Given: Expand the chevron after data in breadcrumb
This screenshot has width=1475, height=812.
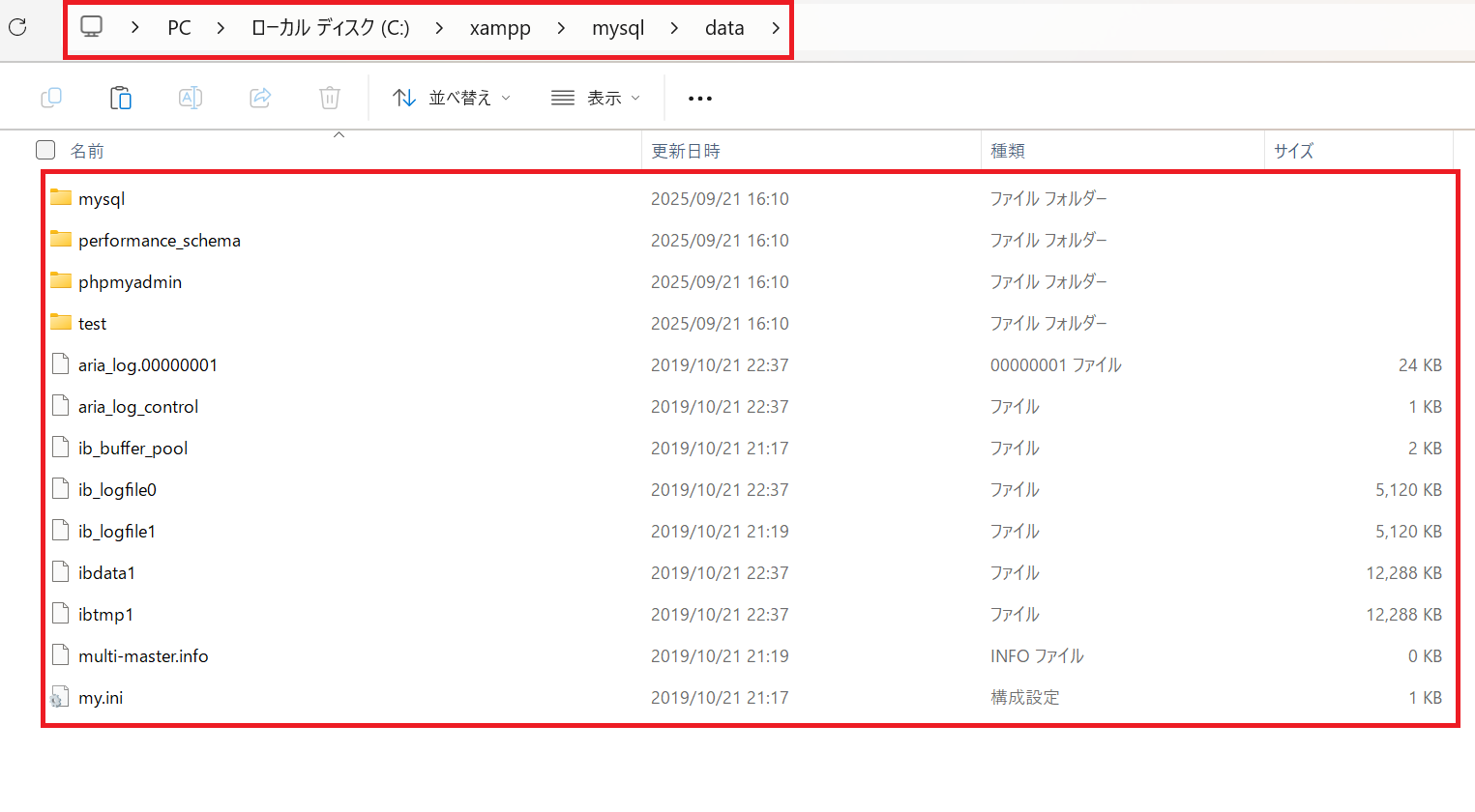Looking at the screenshot, I should tap(776, 28).
